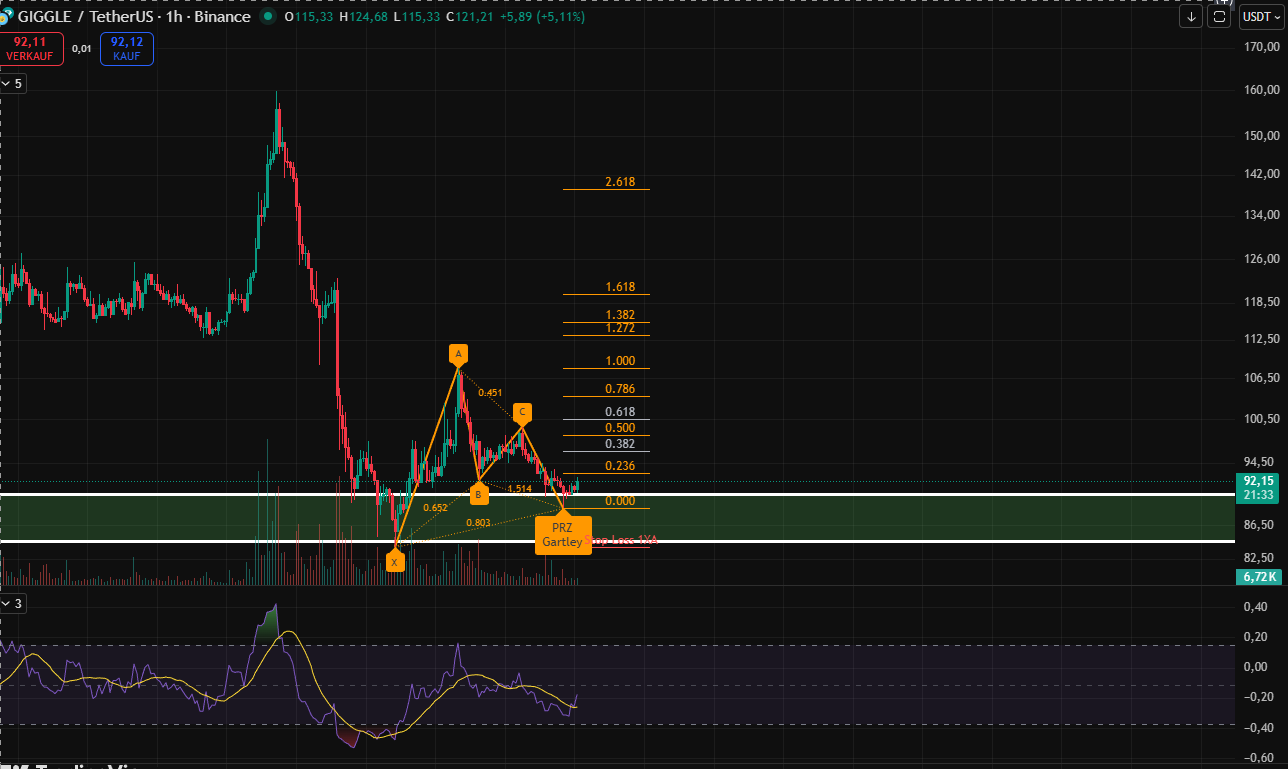Click the PRZ Gartley label box
Image resolution: width=1288 pixels, height=769 pixels.
pos(562,535)
